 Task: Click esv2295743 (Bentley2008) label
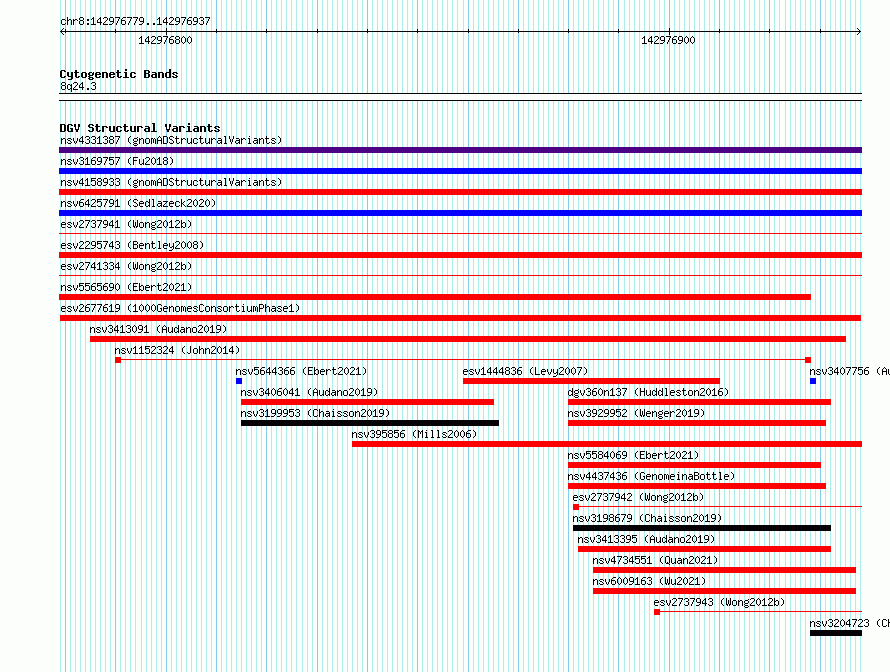[132, 245]
